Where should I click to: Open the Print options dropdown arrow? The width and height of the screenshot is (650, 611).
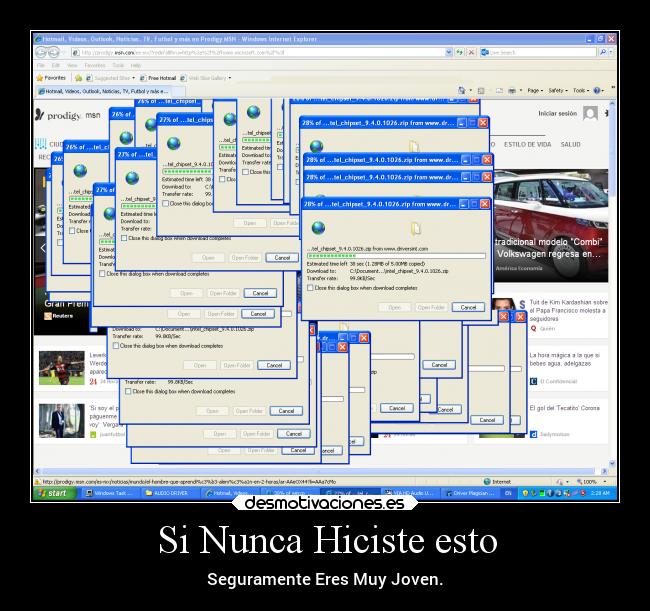pyautogui.click(x=521, y=90)
